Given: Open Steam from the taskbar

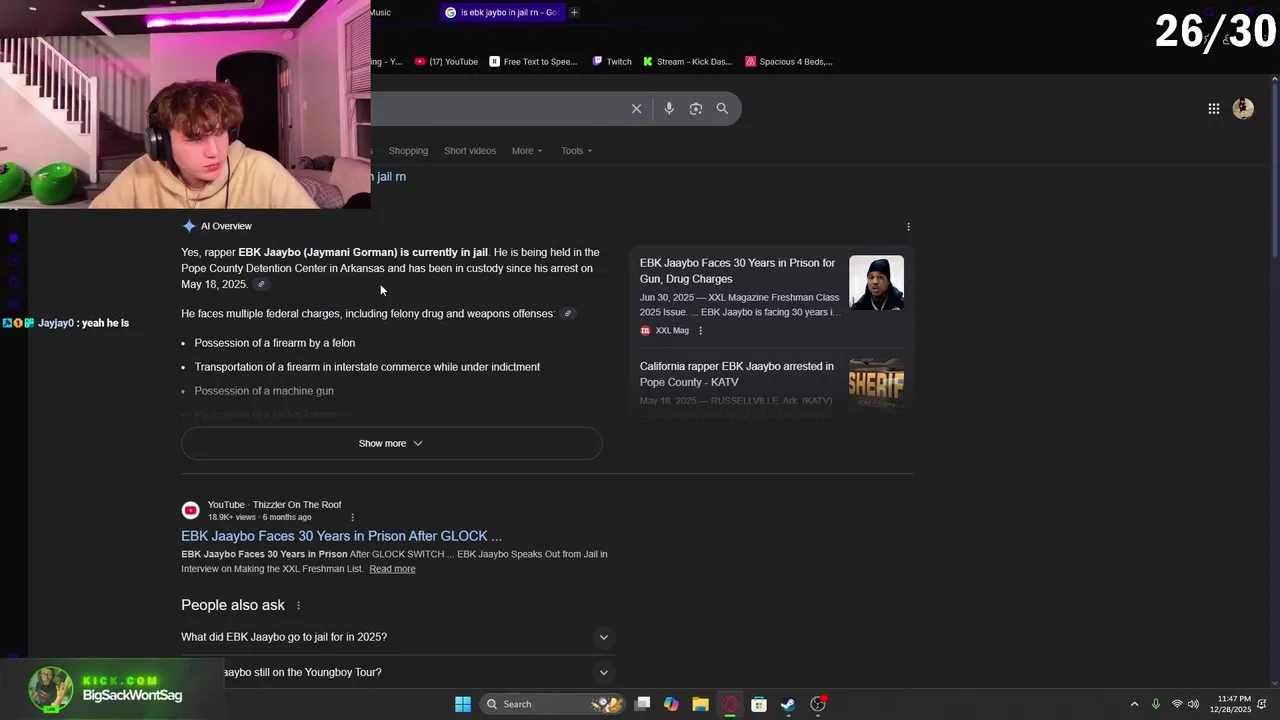Looking at the screenshot, I should 788,704.
